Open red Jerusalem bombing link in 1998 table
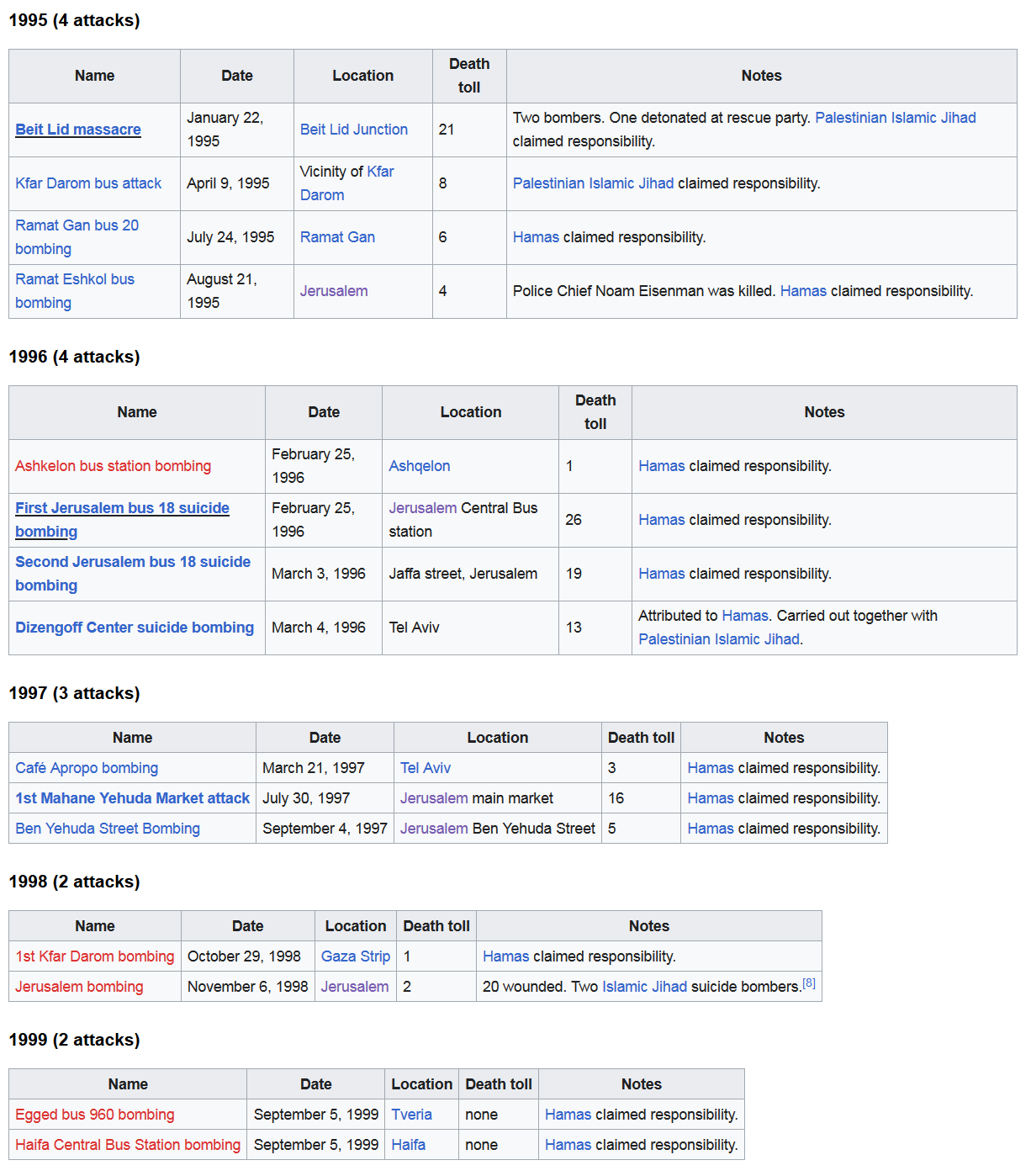 pos(79,987)
